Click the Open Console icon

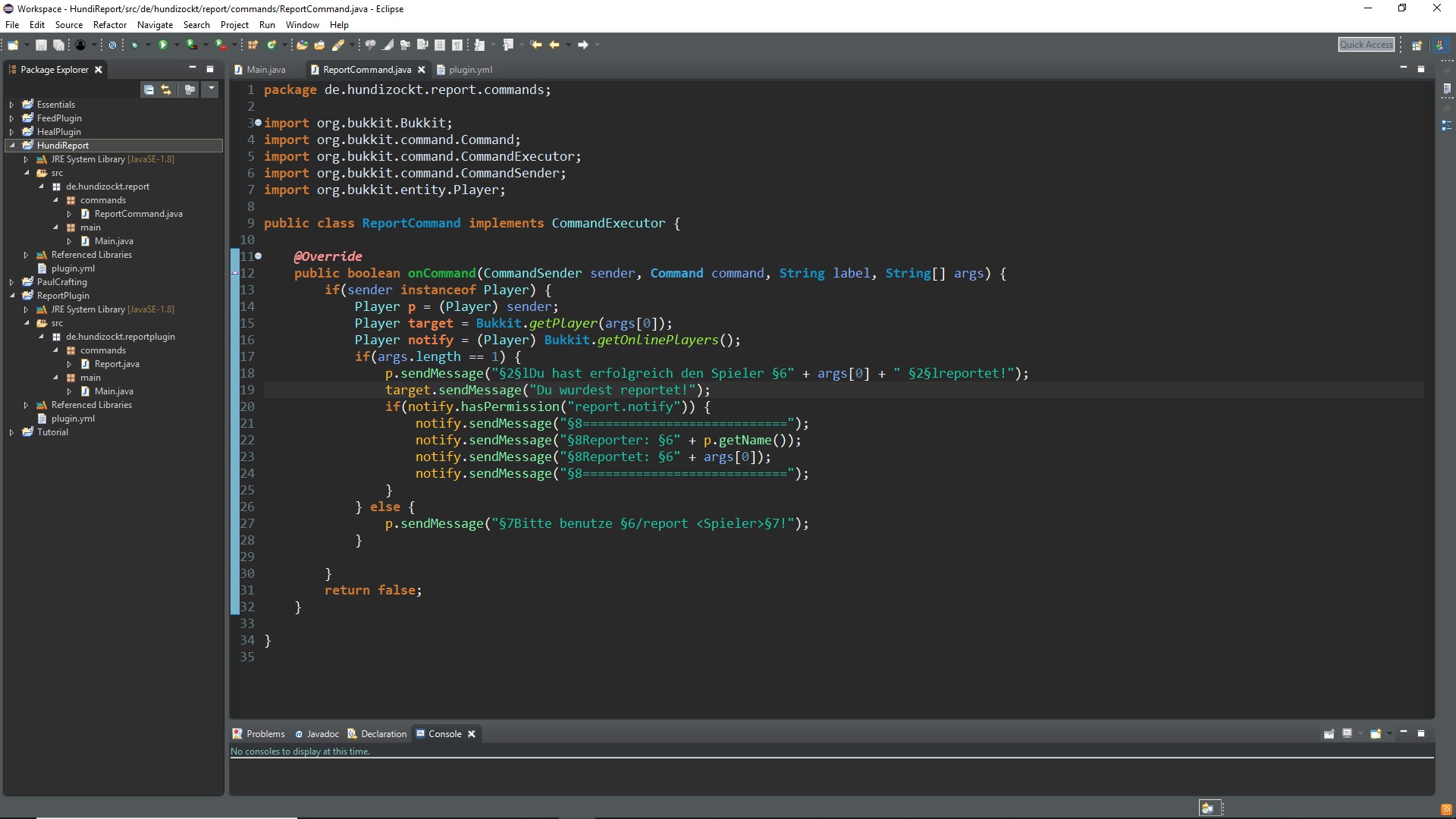[1376, 733]
